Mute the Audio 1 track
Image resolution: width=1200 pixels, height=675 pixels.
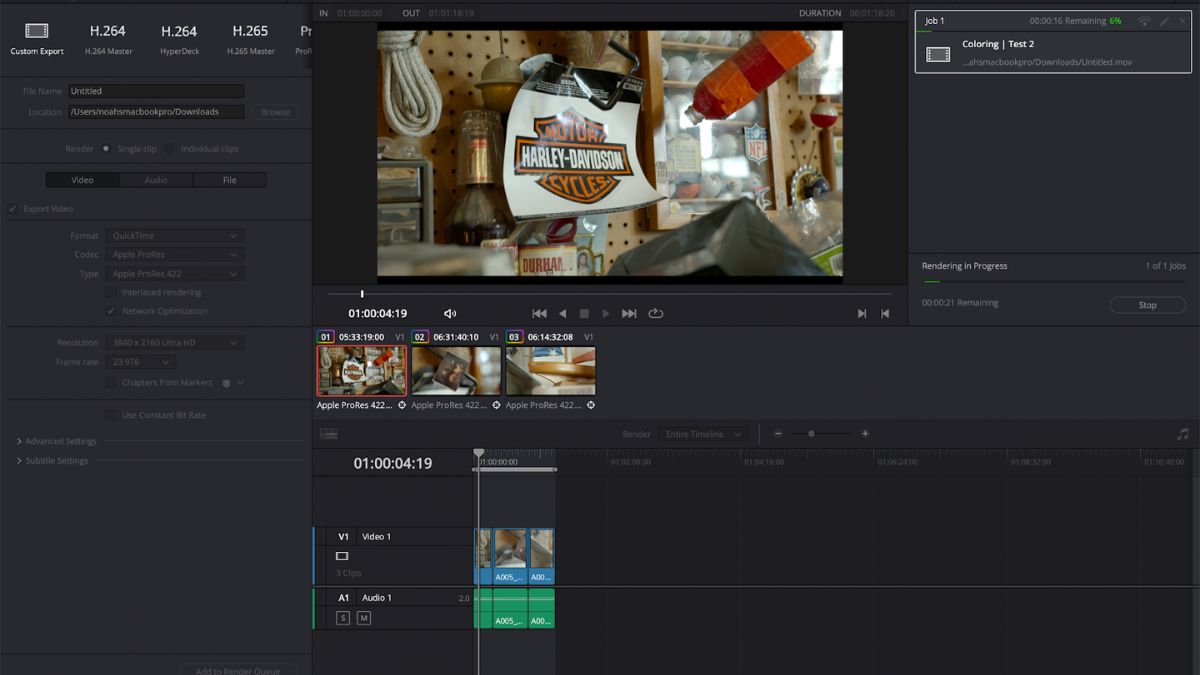364,618
